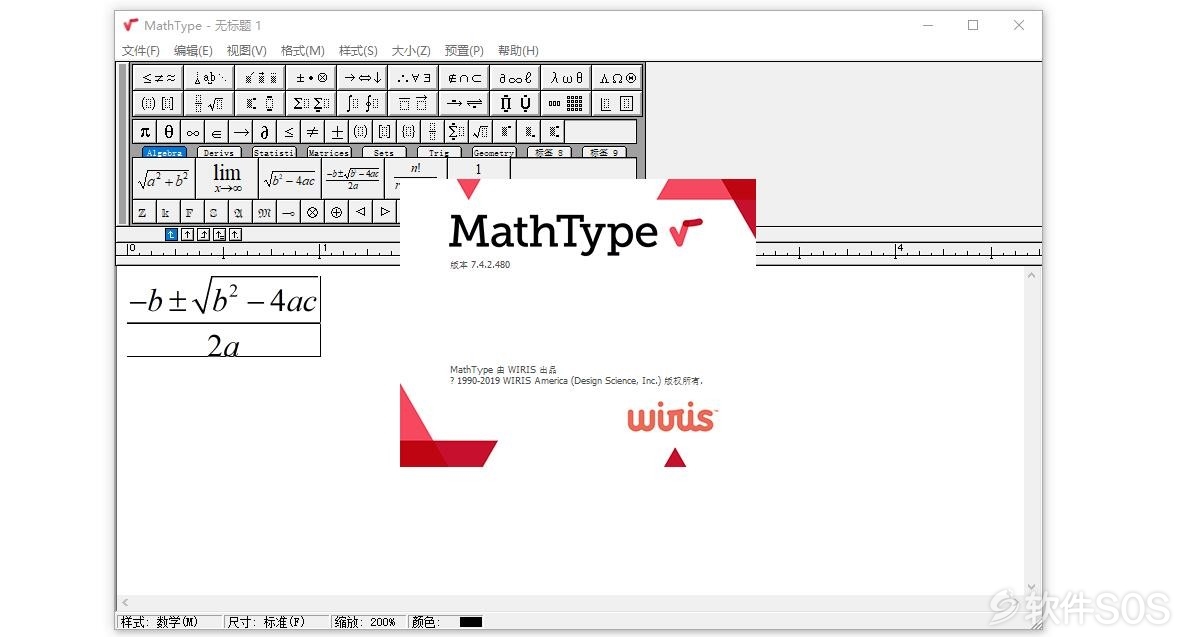Insert the right arrow symbol from small bar
The width and height of the screenshot is (1187, 637).
241,132
